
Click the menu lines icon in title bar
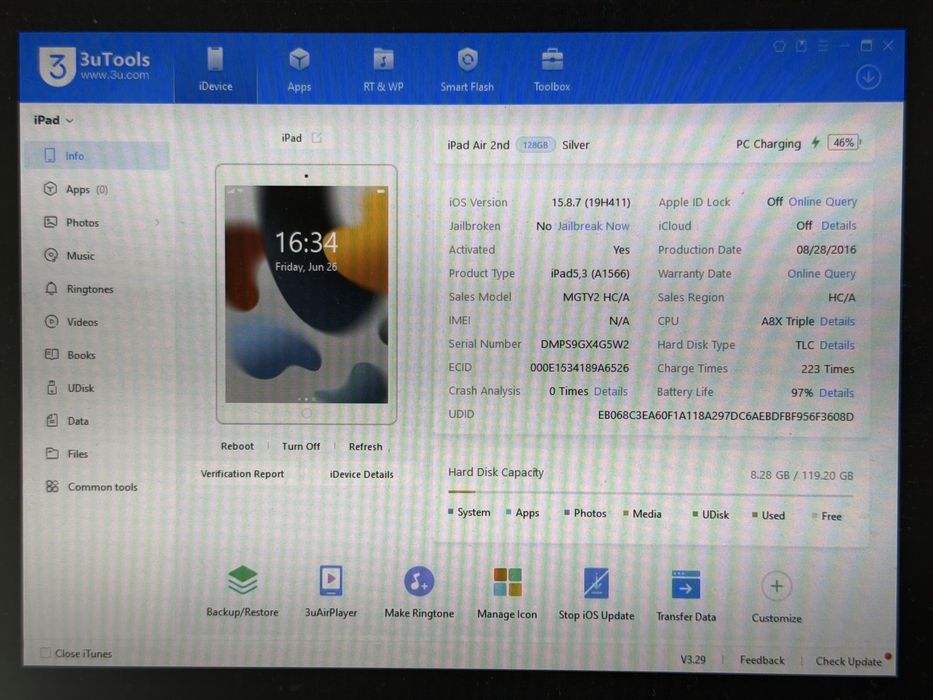point(823,46)
